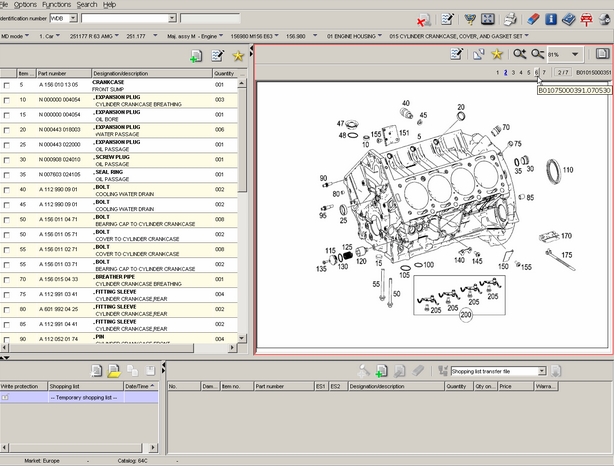Click callout 110 in the illustration
The image size is (615, 467).
click(x=568, y=170)
